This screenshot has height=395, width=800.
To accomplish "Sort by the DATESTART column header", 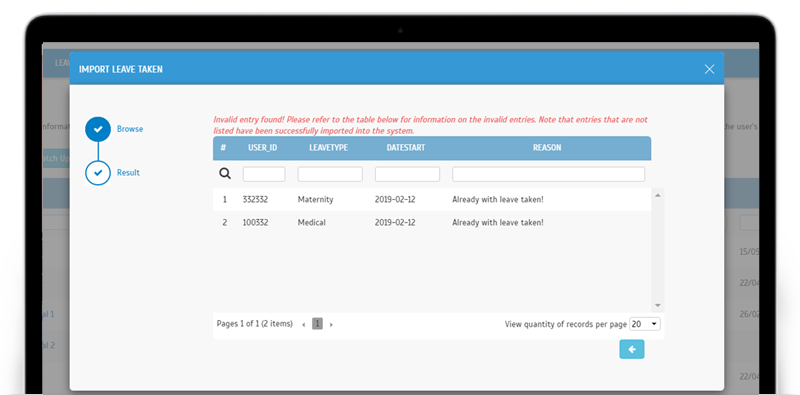I will coord(406,147).
